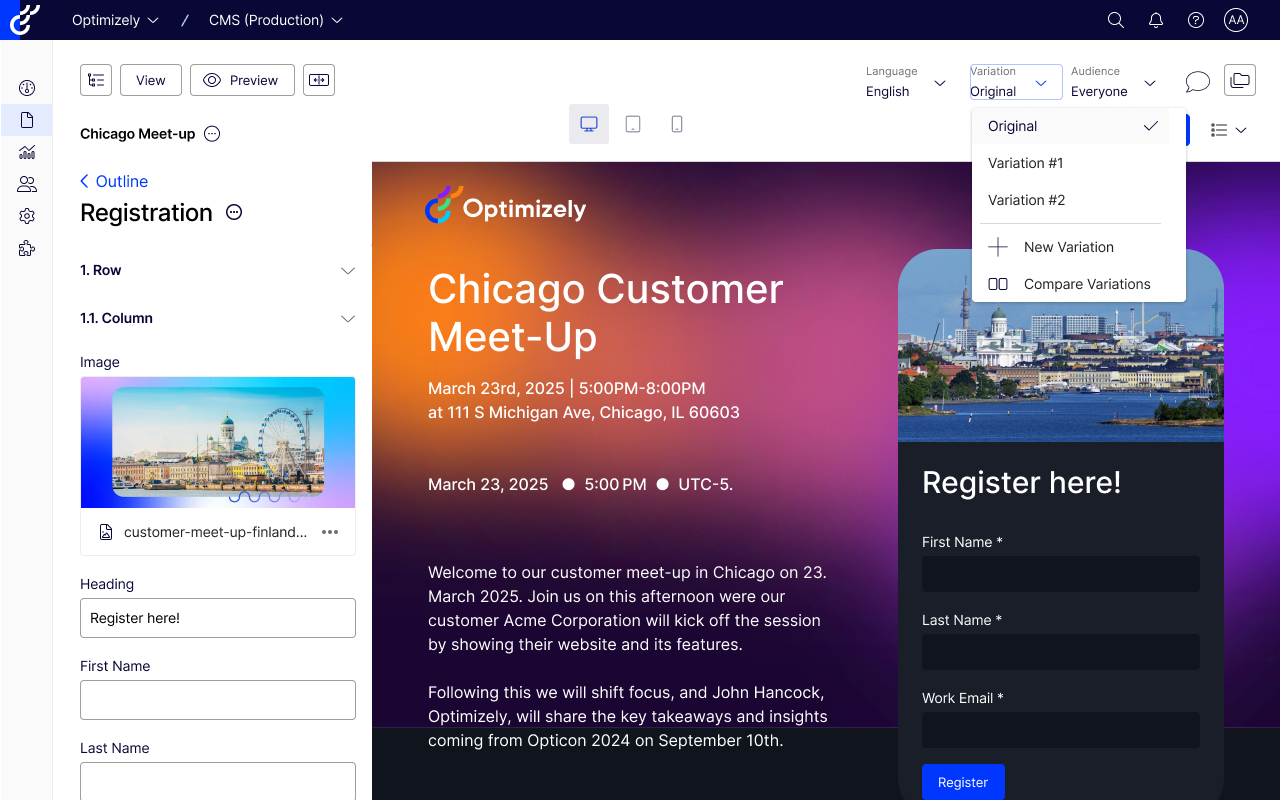
Task: Open the help question mark icon
Action: click(1196, 20)
